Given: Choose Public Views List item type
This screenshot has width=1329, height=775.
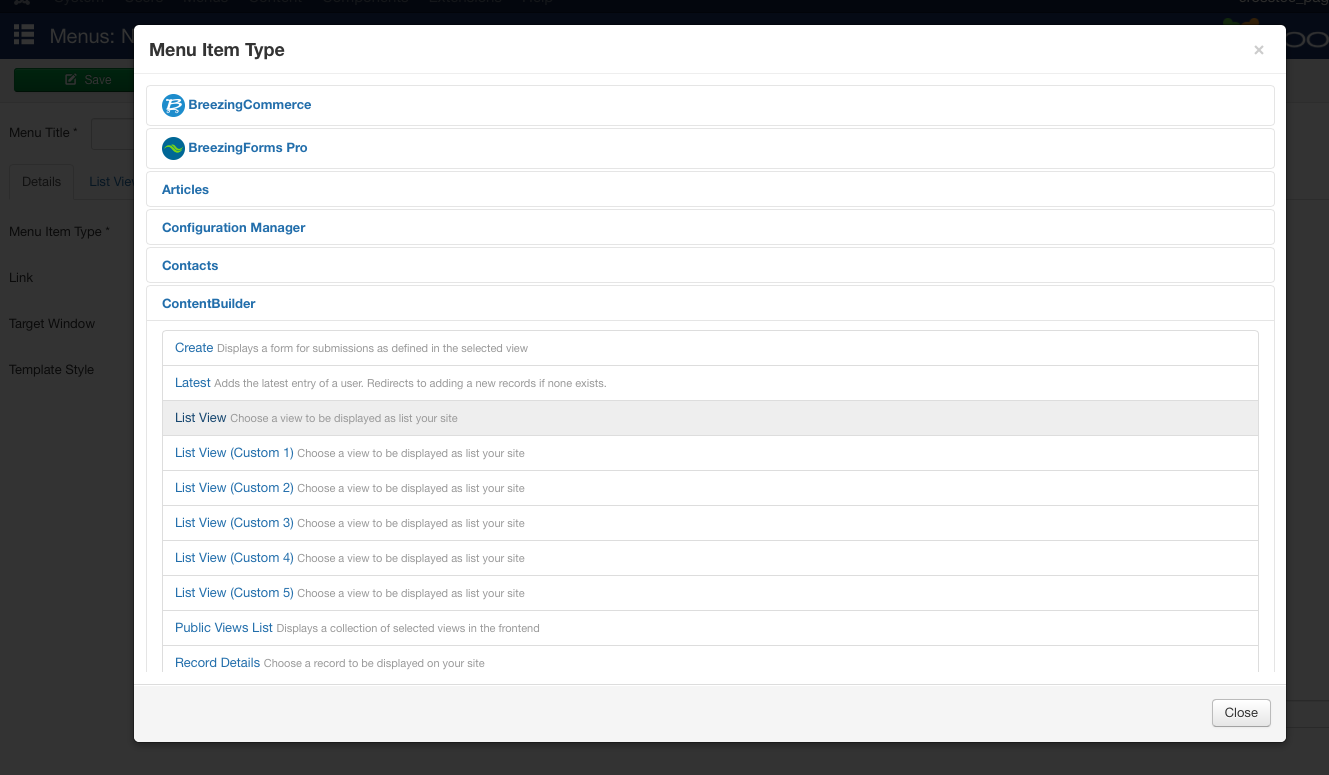Looking at the screenshot, I should [x=710, y=628].
